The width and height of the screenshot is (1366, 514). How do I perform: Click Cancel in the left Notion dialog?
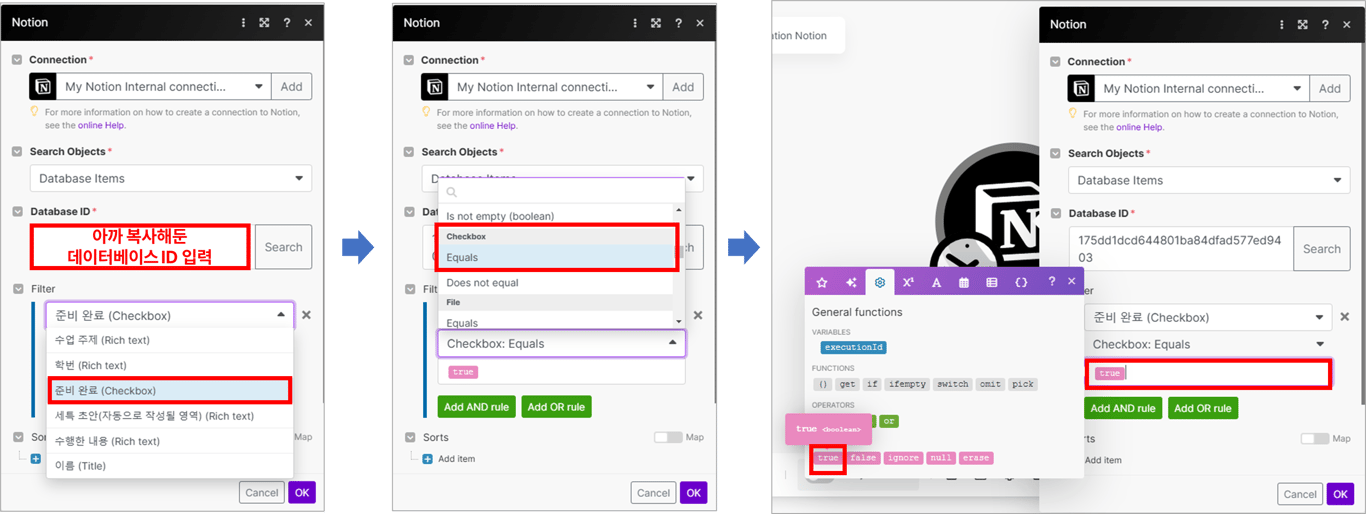[262, 492]
